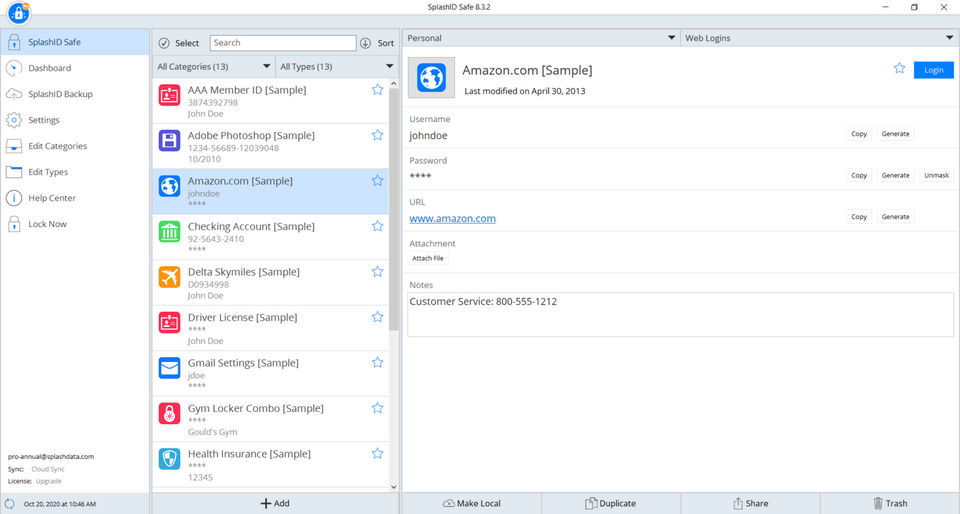The height and width of the screenshot is (514, 960).
Task: Add a new record
Action: coord(275,503)
